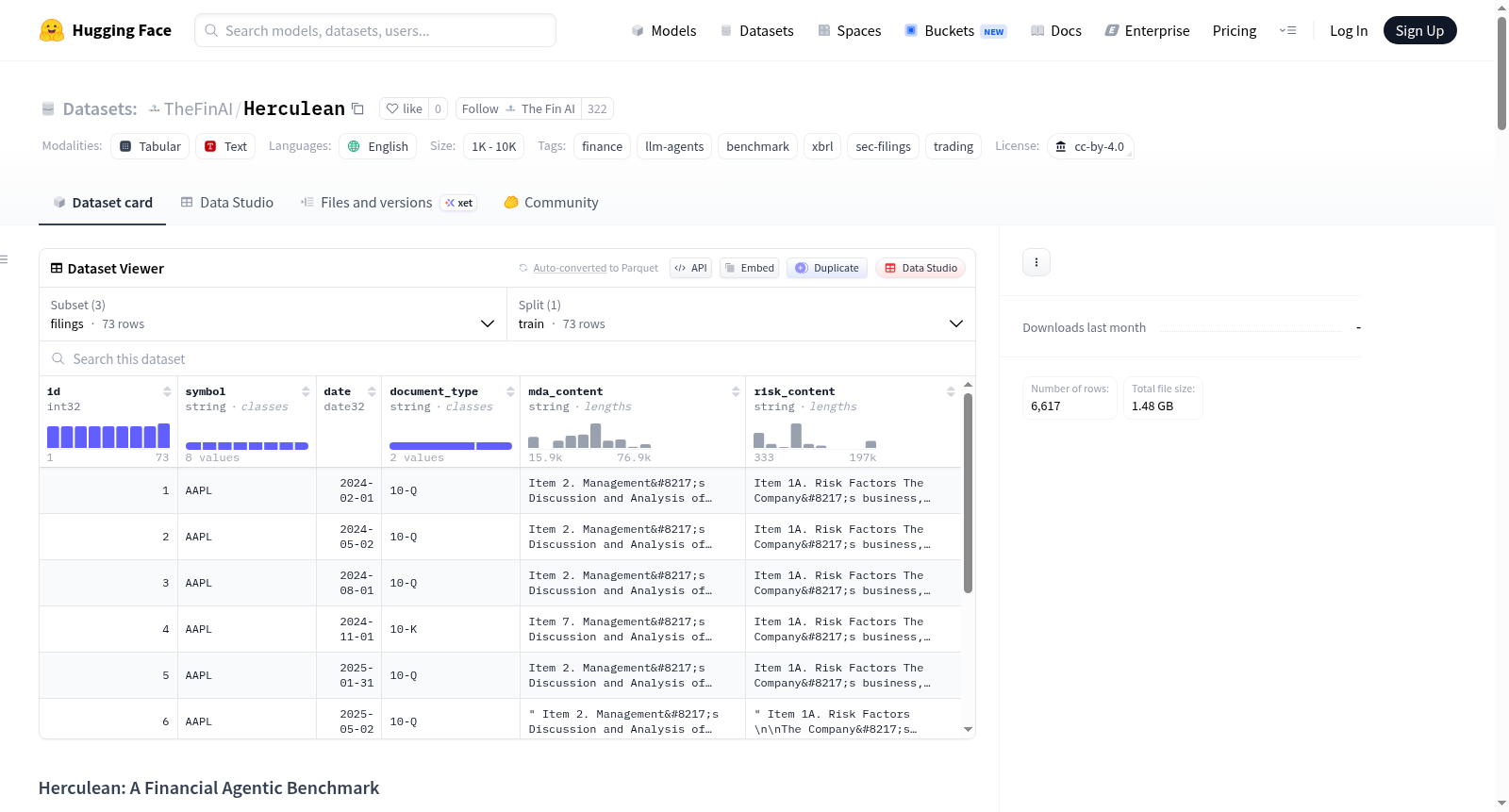
Task: Click the id column histogram
Action: tap(108, 436)
